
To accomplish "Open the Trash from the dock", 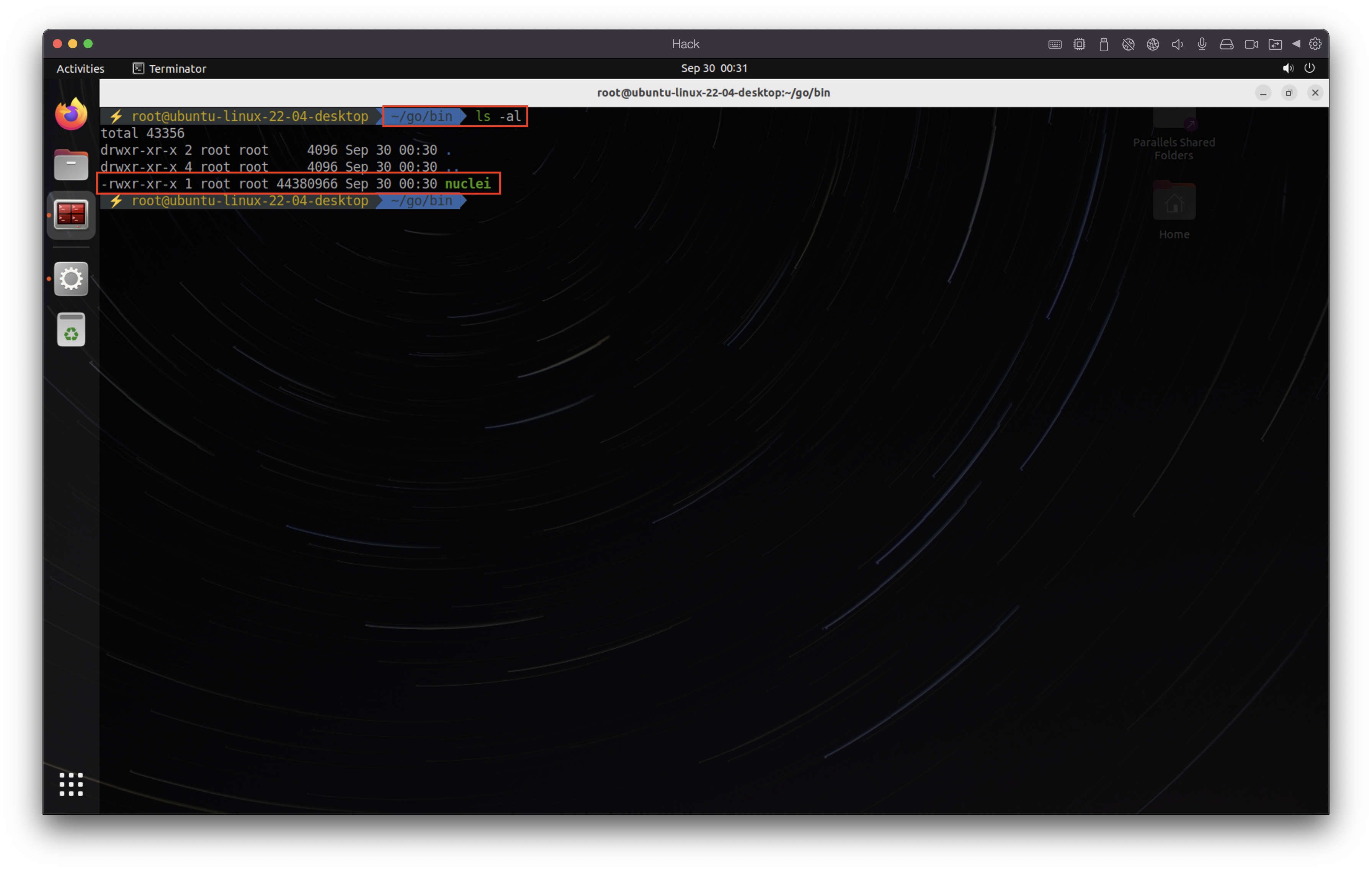I will click(x=71, y=329).
